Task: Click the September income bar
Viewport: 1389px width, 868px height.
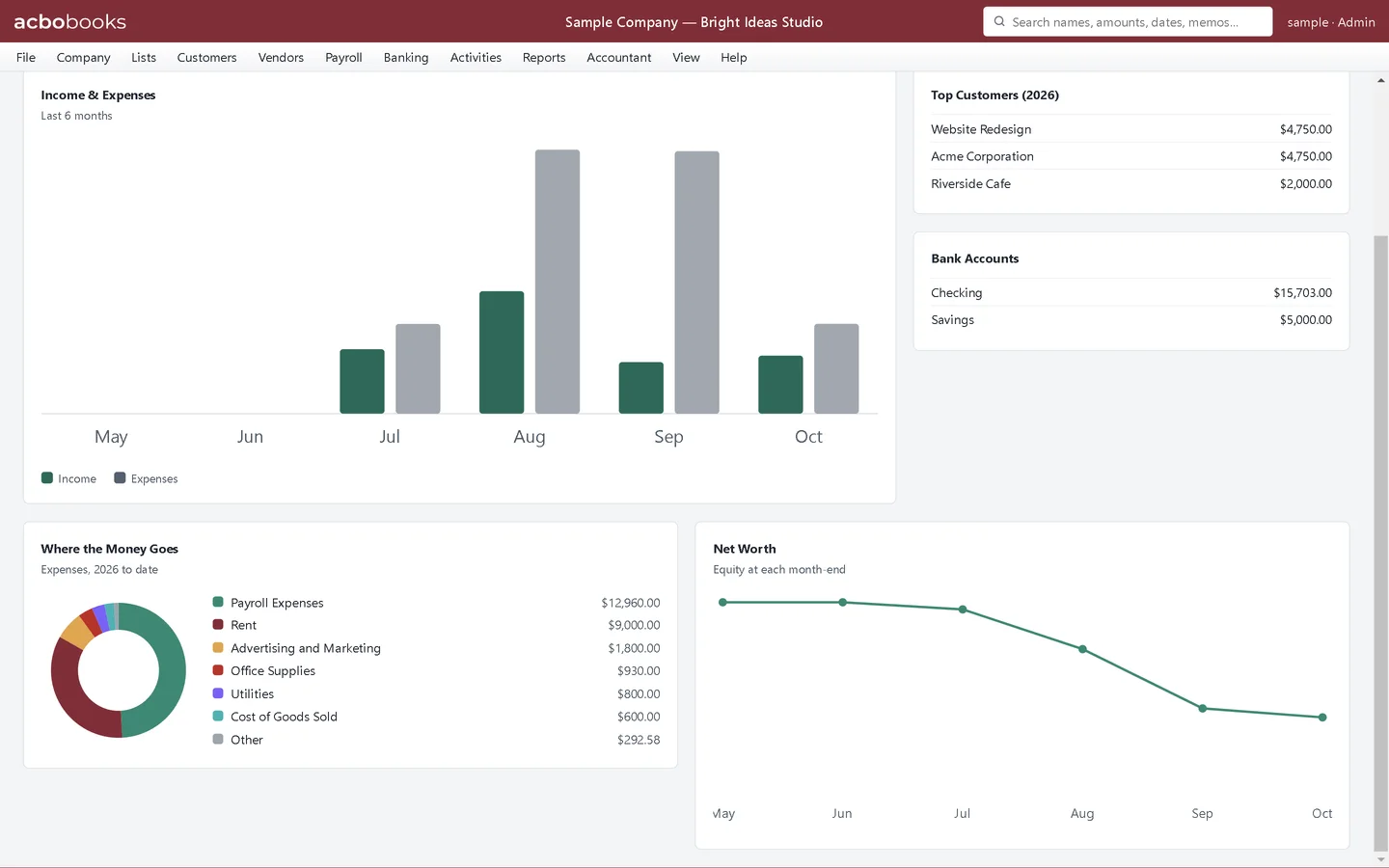Action: tap(640, 388)
